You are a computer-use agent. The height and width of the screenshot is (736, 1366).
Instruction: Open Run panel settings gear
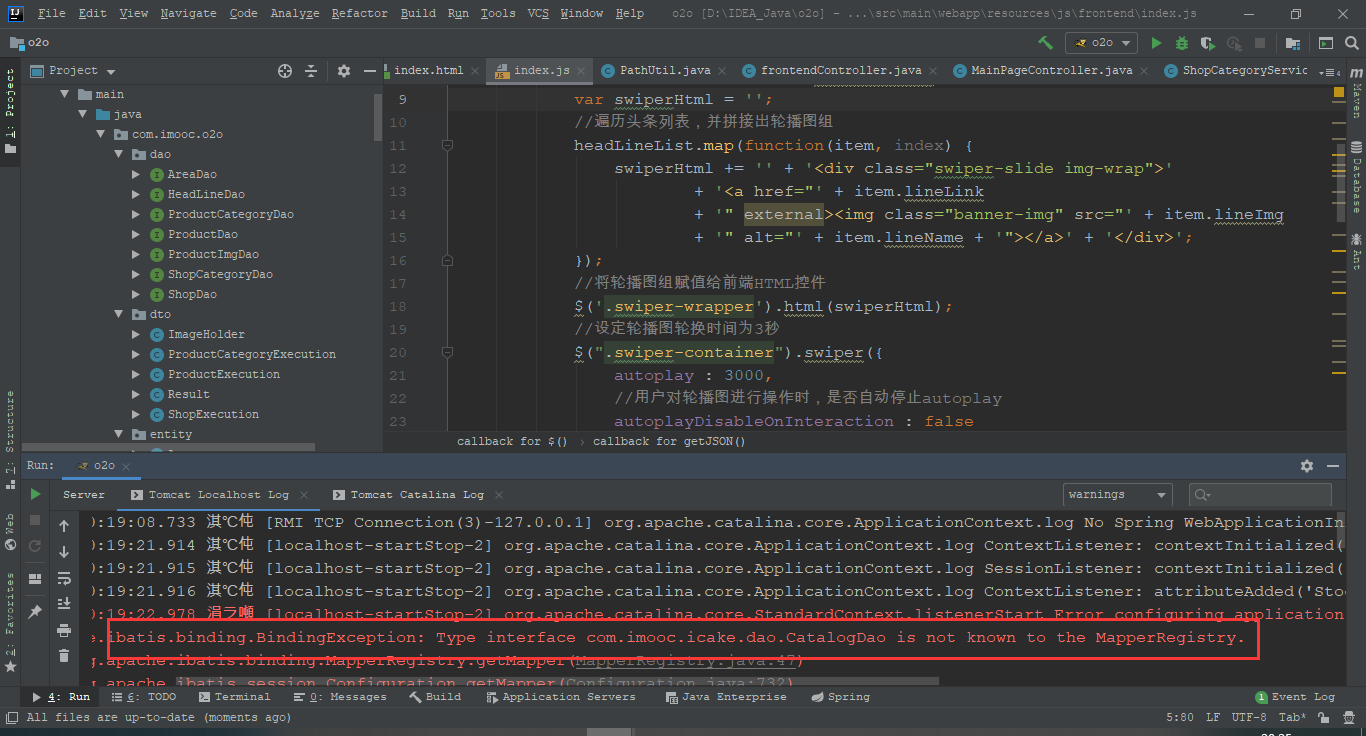pos(1307,466)
